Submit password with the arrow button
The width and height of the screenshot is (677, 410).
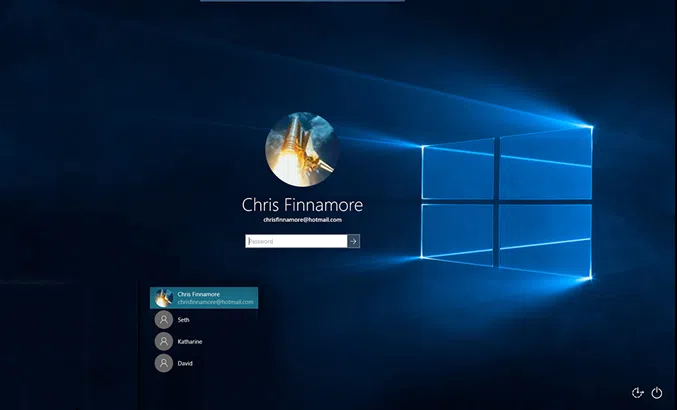point(354,241)
